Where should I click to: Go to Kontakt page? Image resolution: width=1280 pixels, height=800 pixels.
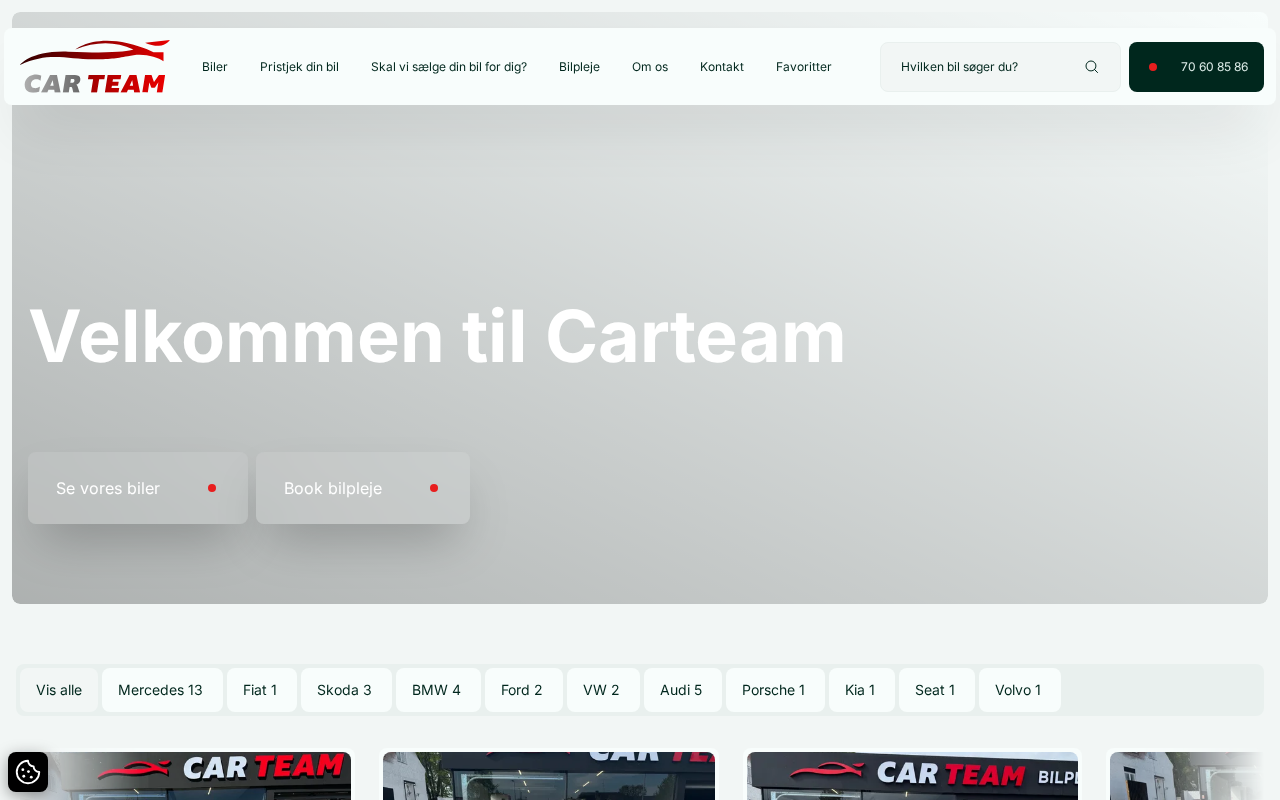pyautogui.click(x=722, y=67)
